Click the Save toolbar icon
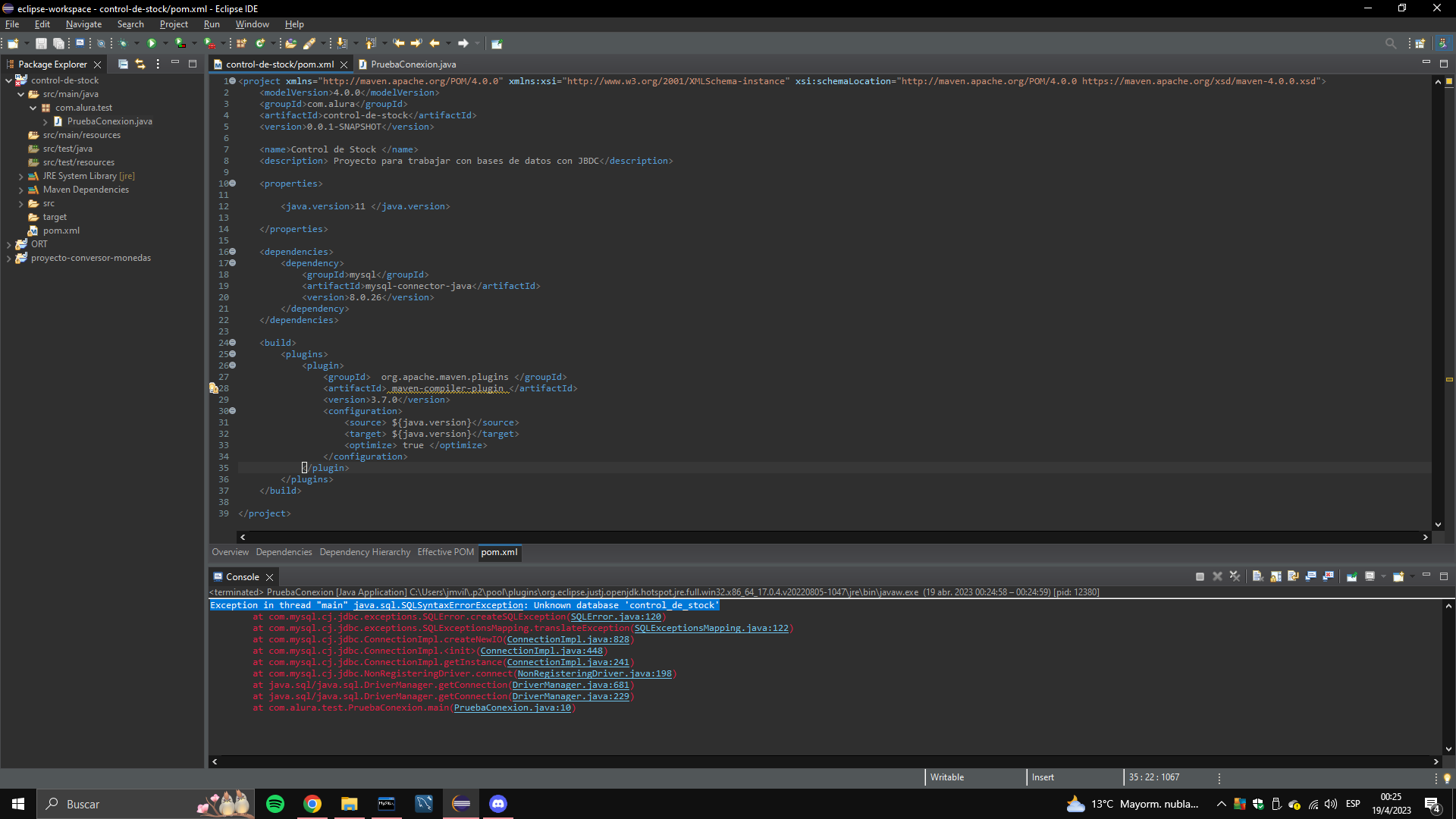 (x=41, y=43)
